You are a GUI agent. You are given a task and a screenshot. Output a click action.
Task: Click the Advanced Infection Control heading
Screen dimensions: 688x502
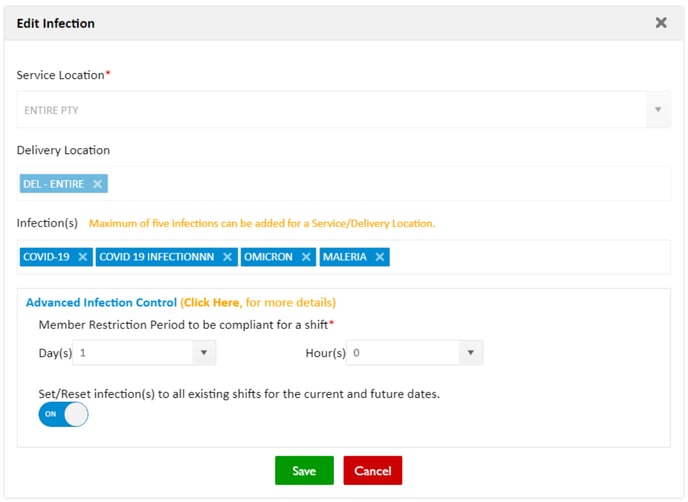(x=101, y=302)
